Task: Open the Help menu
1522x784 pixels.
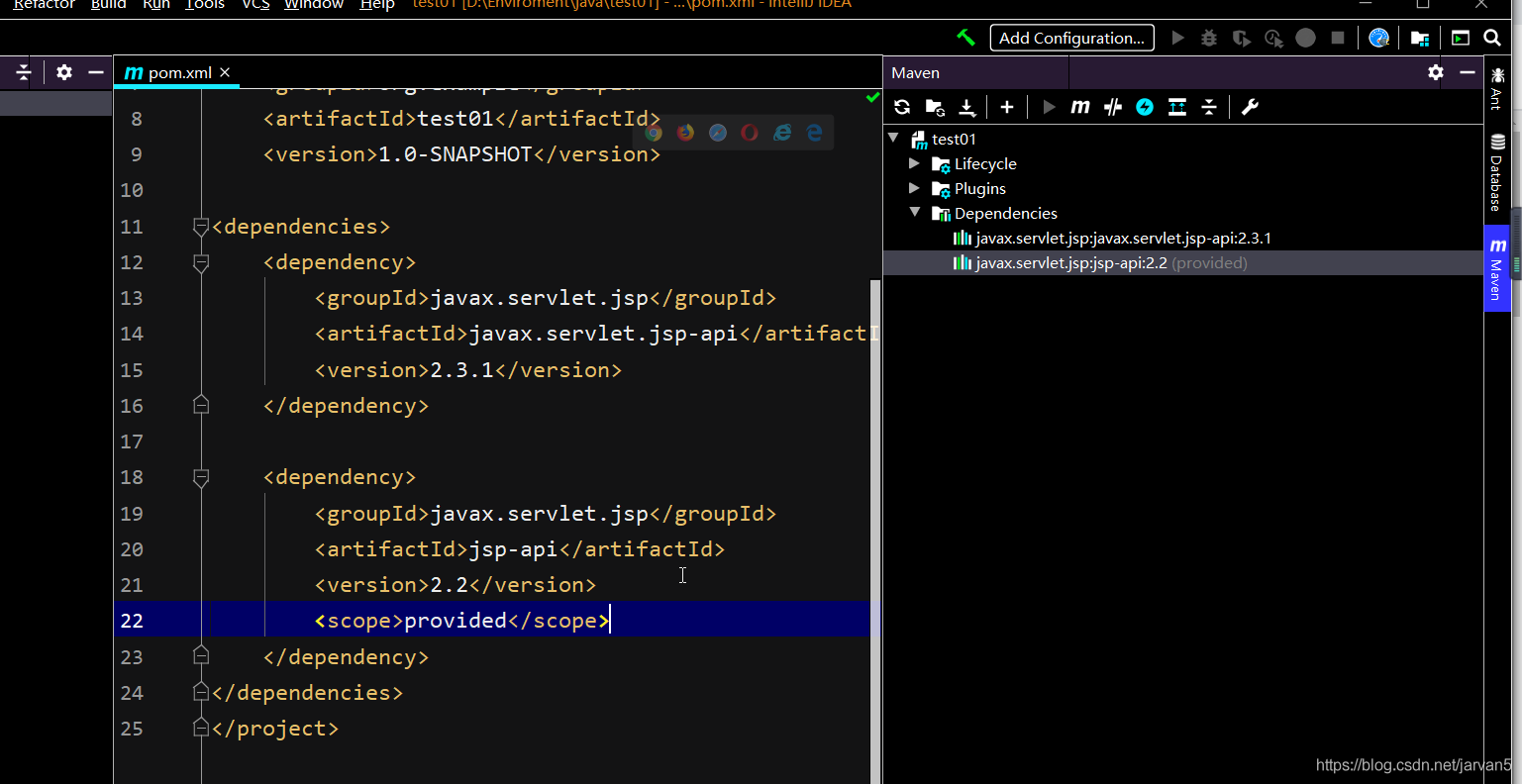Action: (377, 5)
